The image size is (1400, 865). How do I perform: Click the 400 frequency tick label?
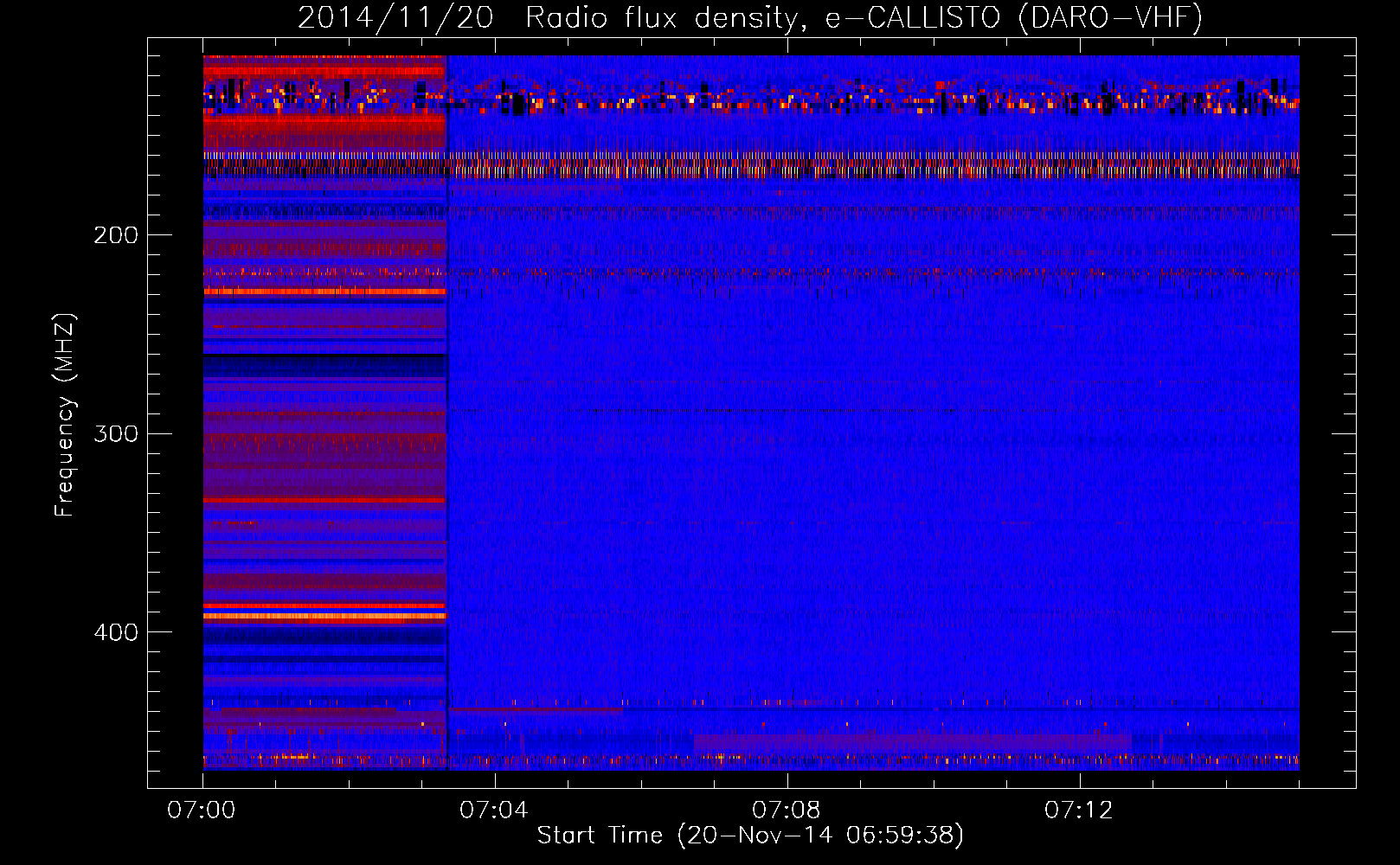click(x=116, y=632)
